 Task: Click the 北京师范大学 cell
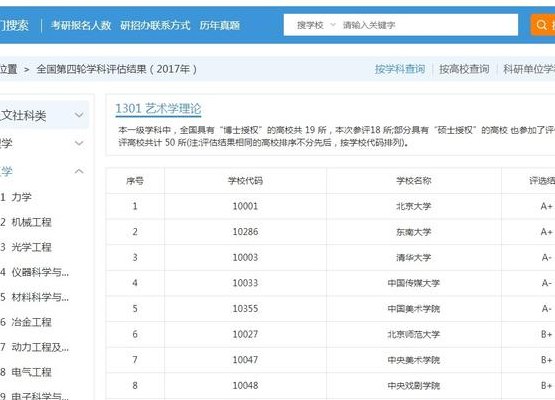click(x=413, y=334)
